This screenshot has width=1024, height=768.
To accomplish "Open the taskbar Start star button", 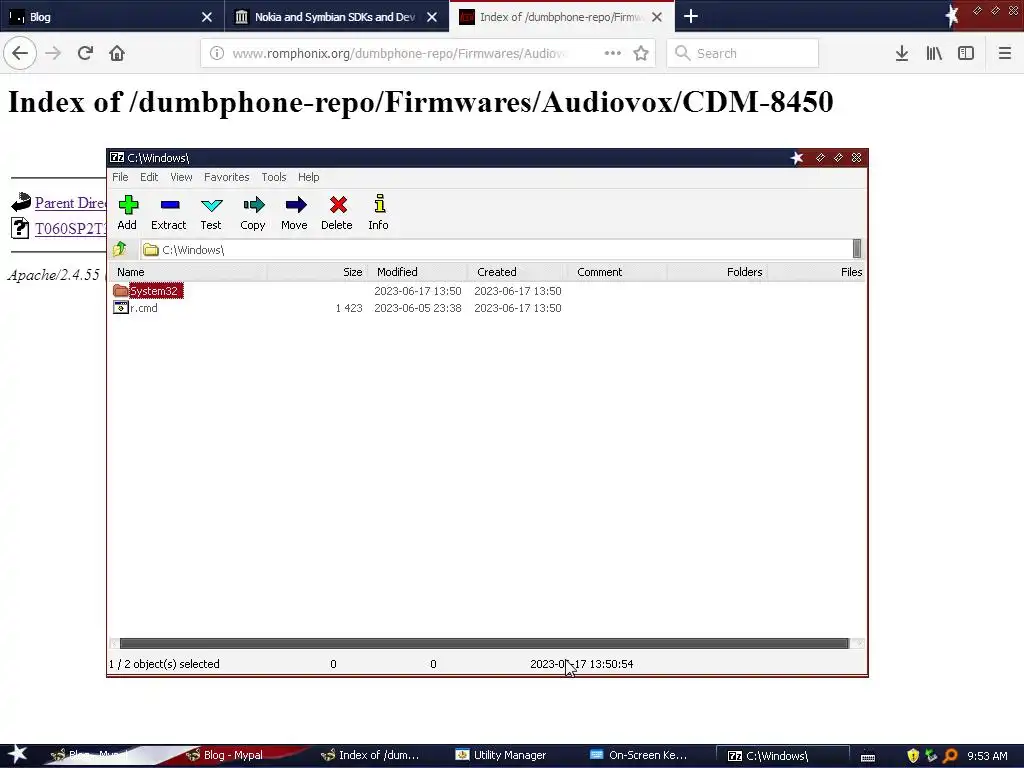I will 18,754.
